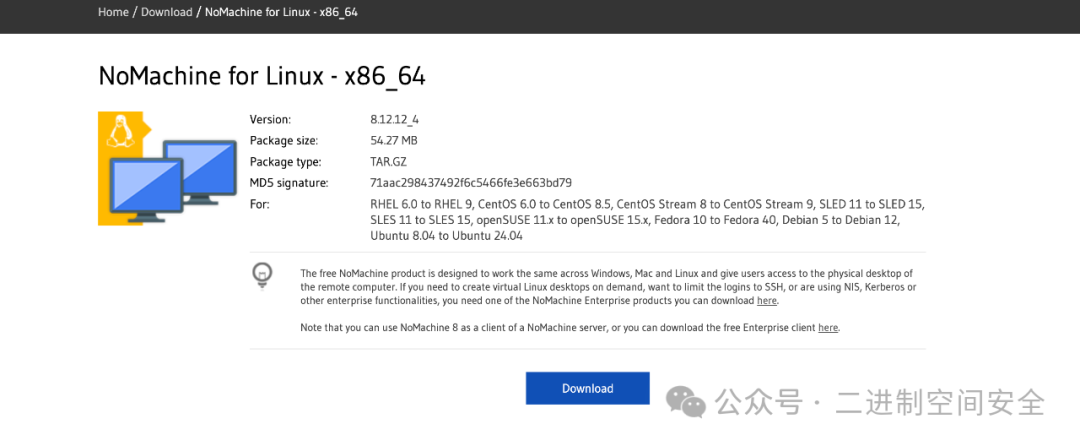Click the WeChat logo watermark icon
Image resolution: width=1080 pixels, height=446 pixels.
click(687, 402)
